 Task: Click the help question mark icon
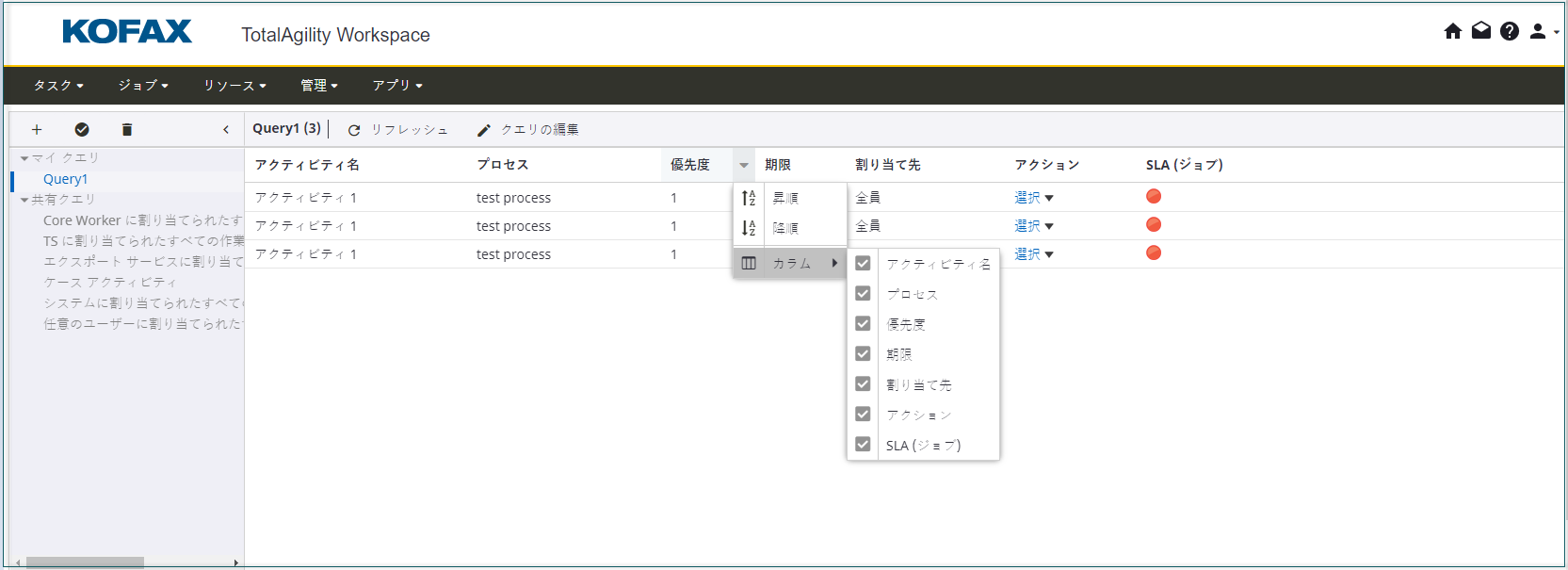(1510, 32)
